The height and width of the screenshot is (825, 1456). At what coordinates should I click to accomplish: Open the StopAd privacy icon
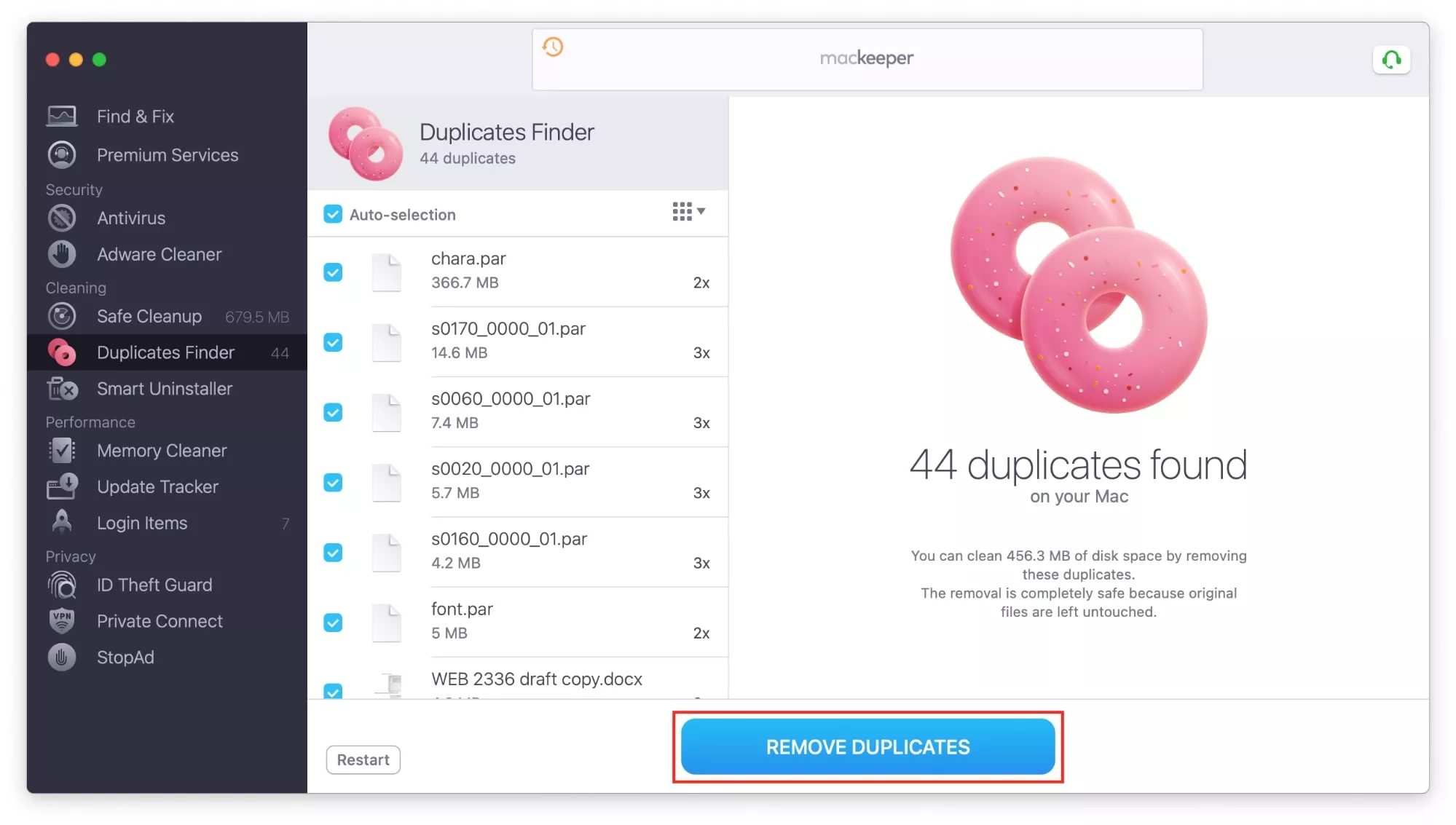pyautogui.click(x=62, y=657)
